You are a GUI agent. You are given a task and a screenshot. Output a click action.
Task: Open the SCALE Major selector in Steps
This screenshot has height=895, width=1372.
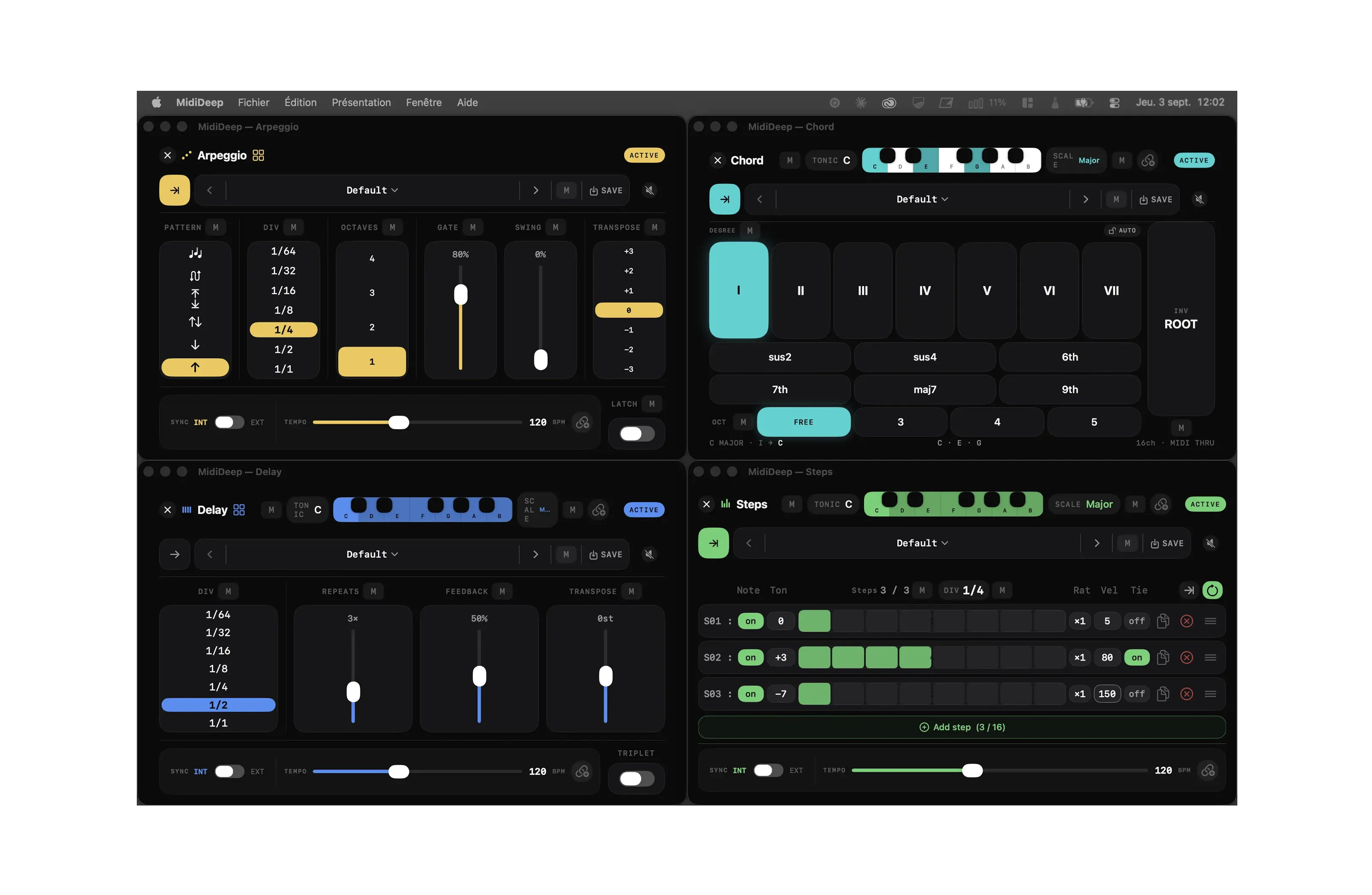pyautogui.click(x=1084, y=505)
